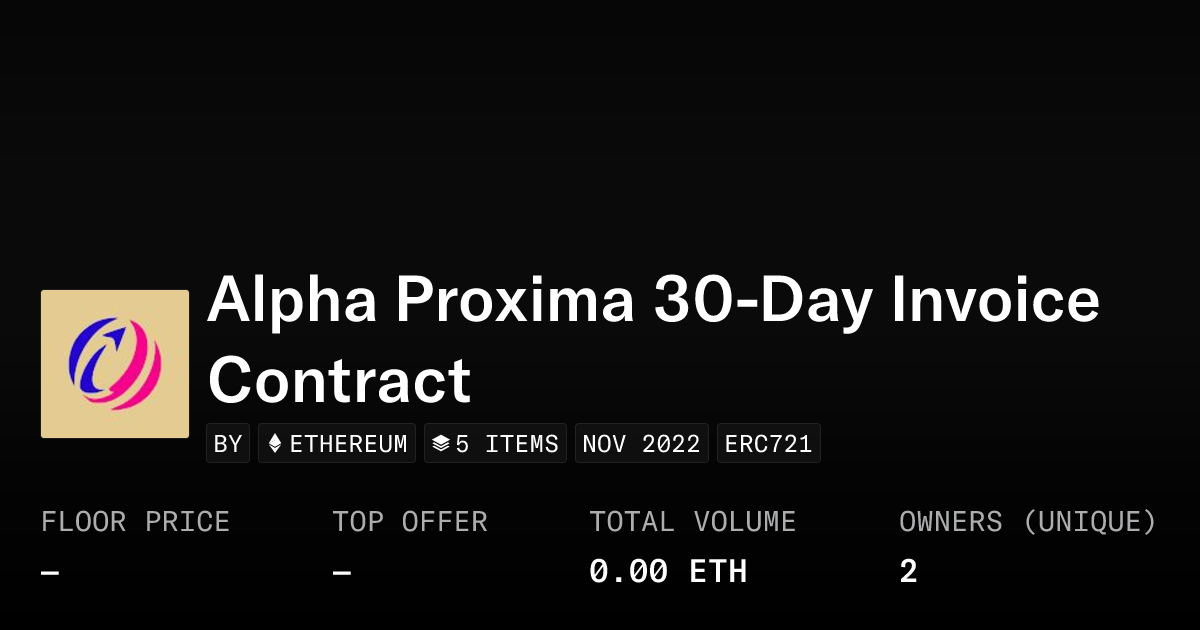Screen dimensions: 1200x630
Task: Click the ETH unit after total volume
Action: (x=718, y=572)
